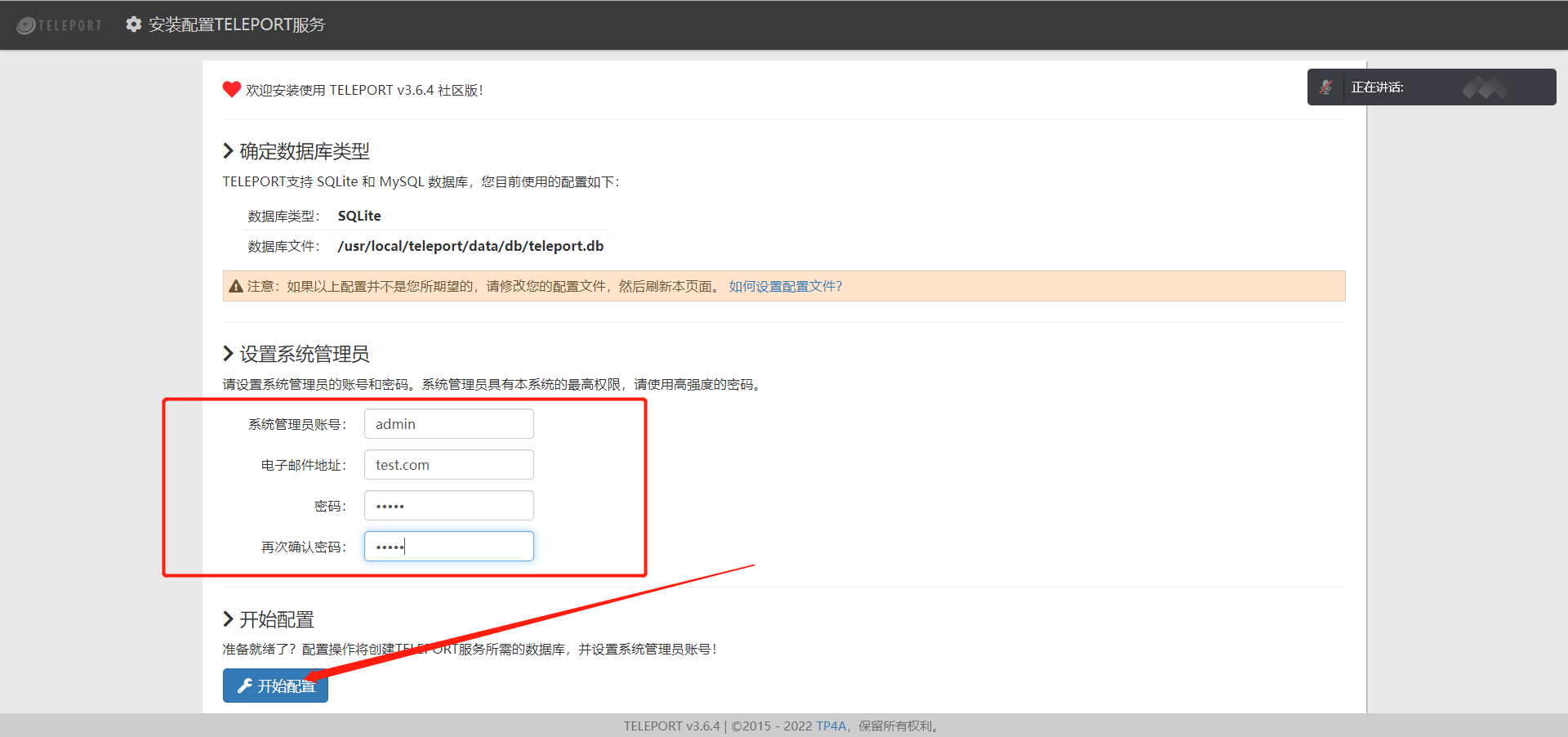Click the 数据库文件: label
The height and width of the screenshot is (737, 1568).
[284, 246]
